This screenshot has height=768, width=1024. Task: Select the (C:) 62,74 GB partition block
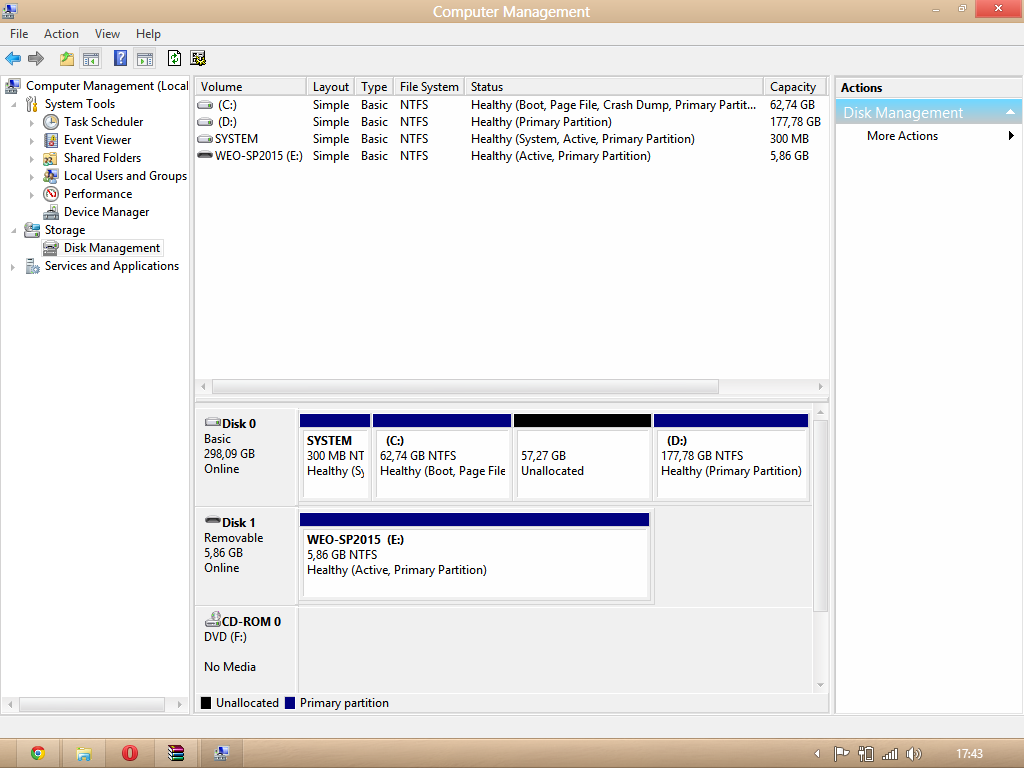click(x=442, y=457)
